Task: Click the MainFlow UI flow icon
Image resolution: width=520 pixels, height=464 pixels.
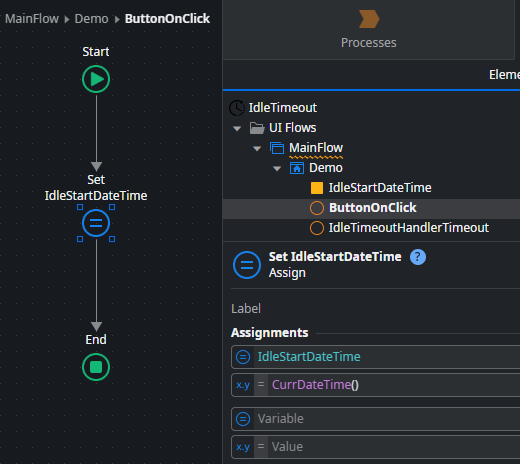Action: tap(277, 148)
